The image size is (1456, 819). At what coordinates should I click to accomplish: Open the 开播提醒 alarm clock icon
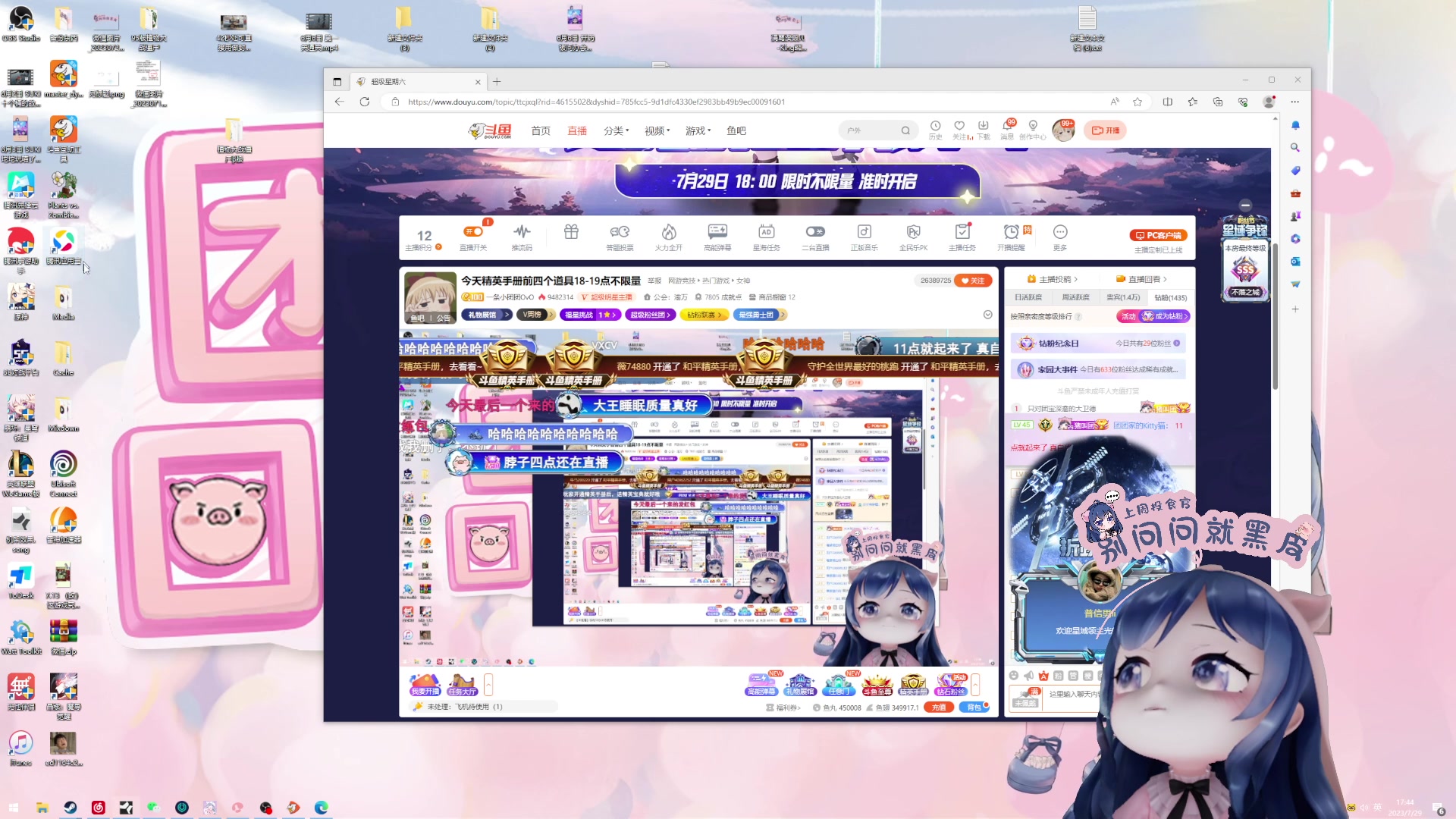pos(1011,232)
